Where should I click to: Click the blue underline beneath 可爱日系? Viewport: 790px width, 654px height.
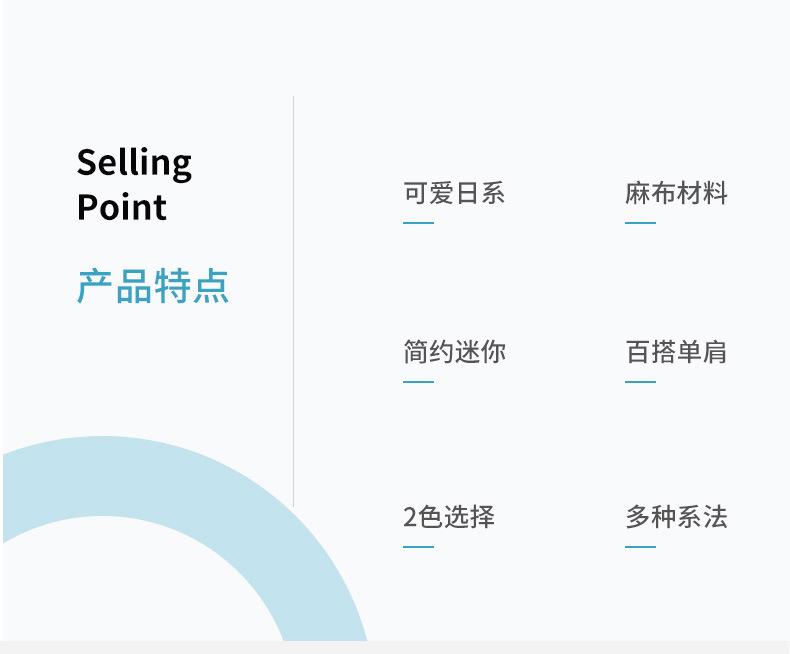[419, 223]
